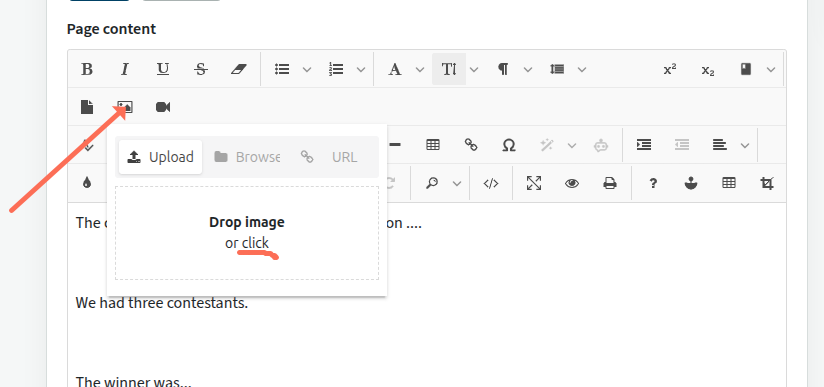Click the bowl-shaped icon next to help
Screen dimensions: 824x387
coord(691,183)
